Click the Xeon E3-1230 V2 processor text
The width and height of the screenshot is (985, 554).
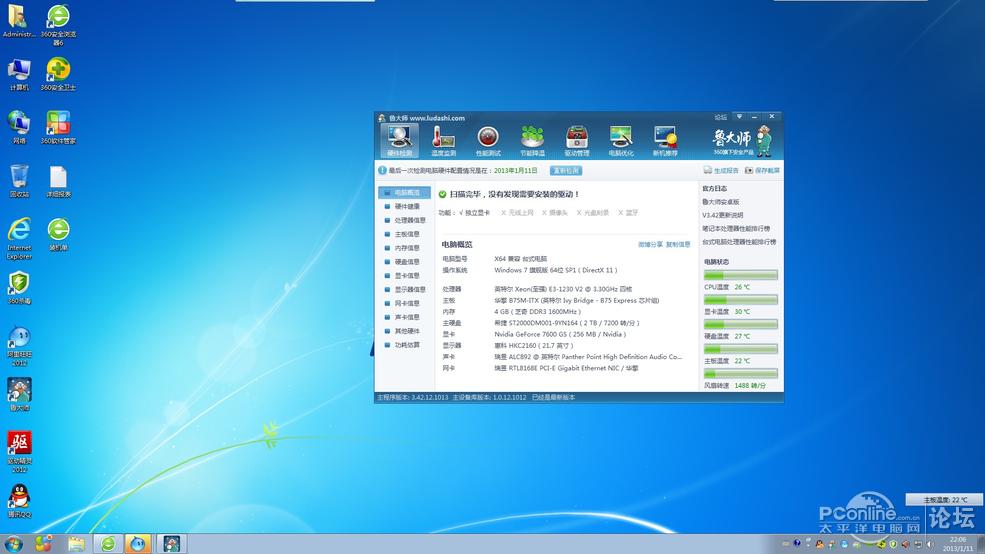(563, 289)
